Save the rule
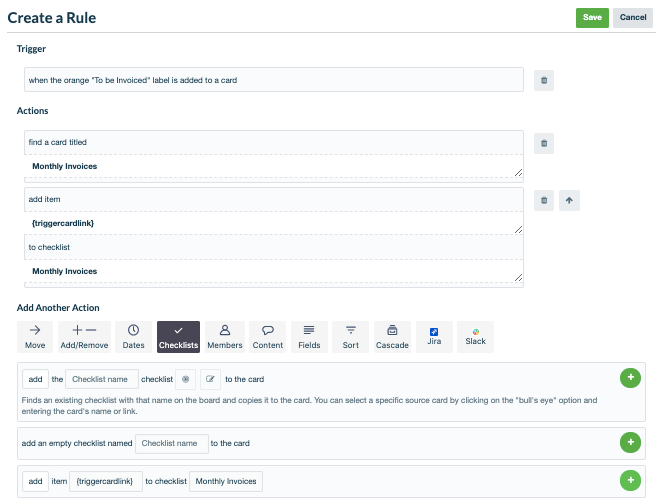670x503 pixels. 592,17
